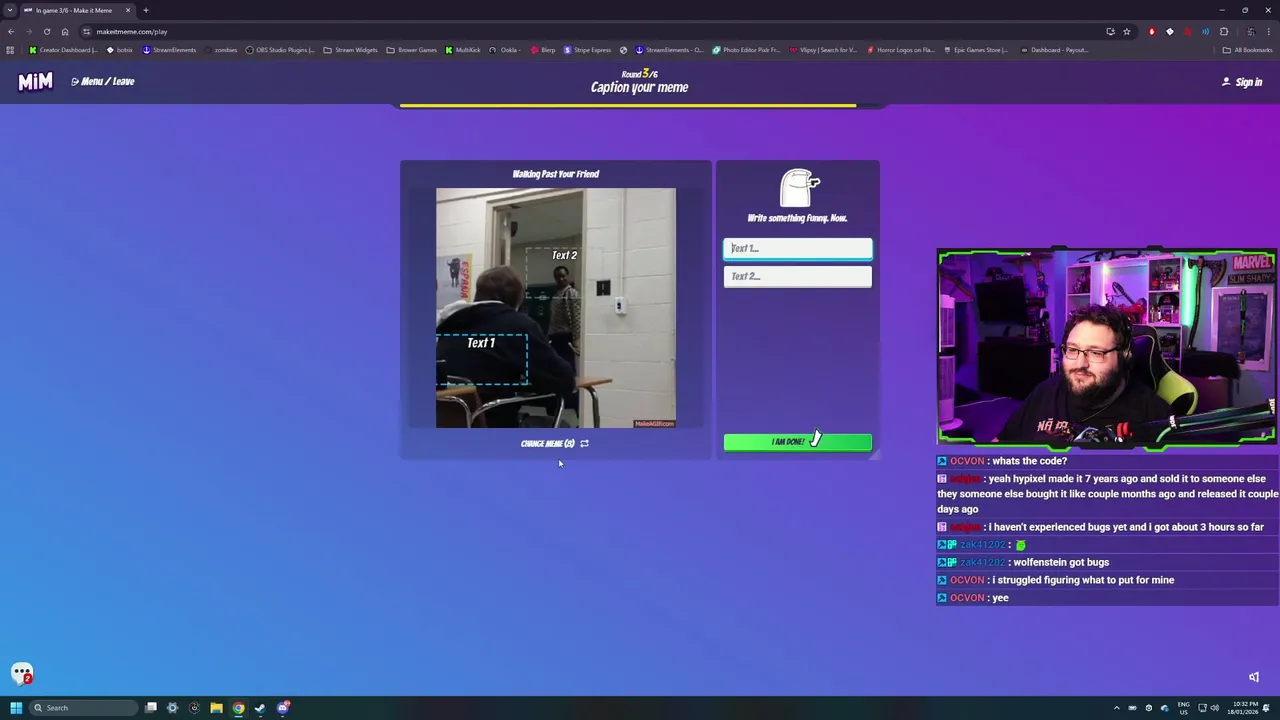Open the Ookla bookmark
Viewport: 1280px width, 720px height.
(x=506, y=50)
